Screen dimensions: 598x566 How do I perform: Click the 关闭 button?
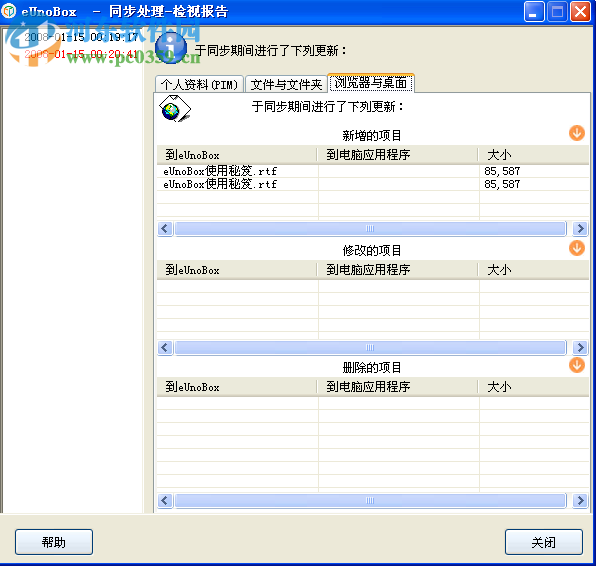544,542
